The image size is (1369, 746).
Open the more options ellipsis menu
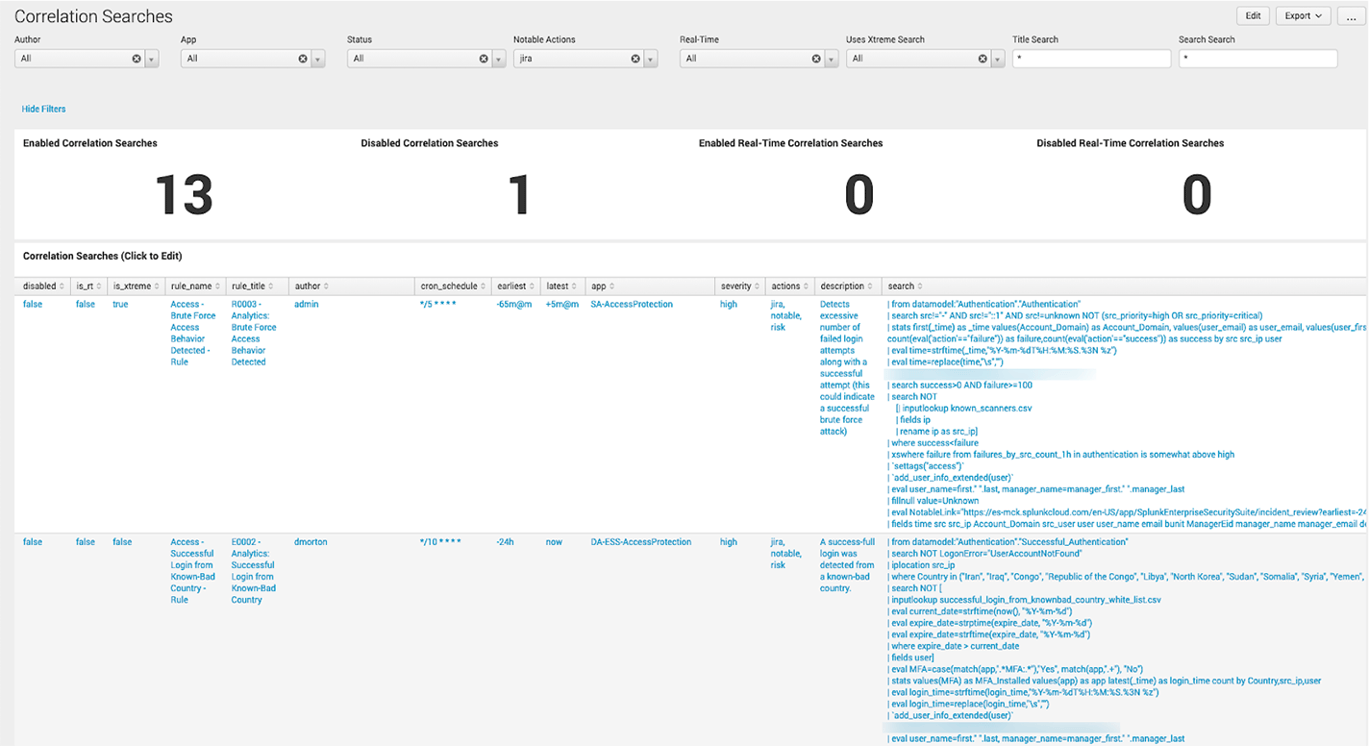pos(1351,16)
